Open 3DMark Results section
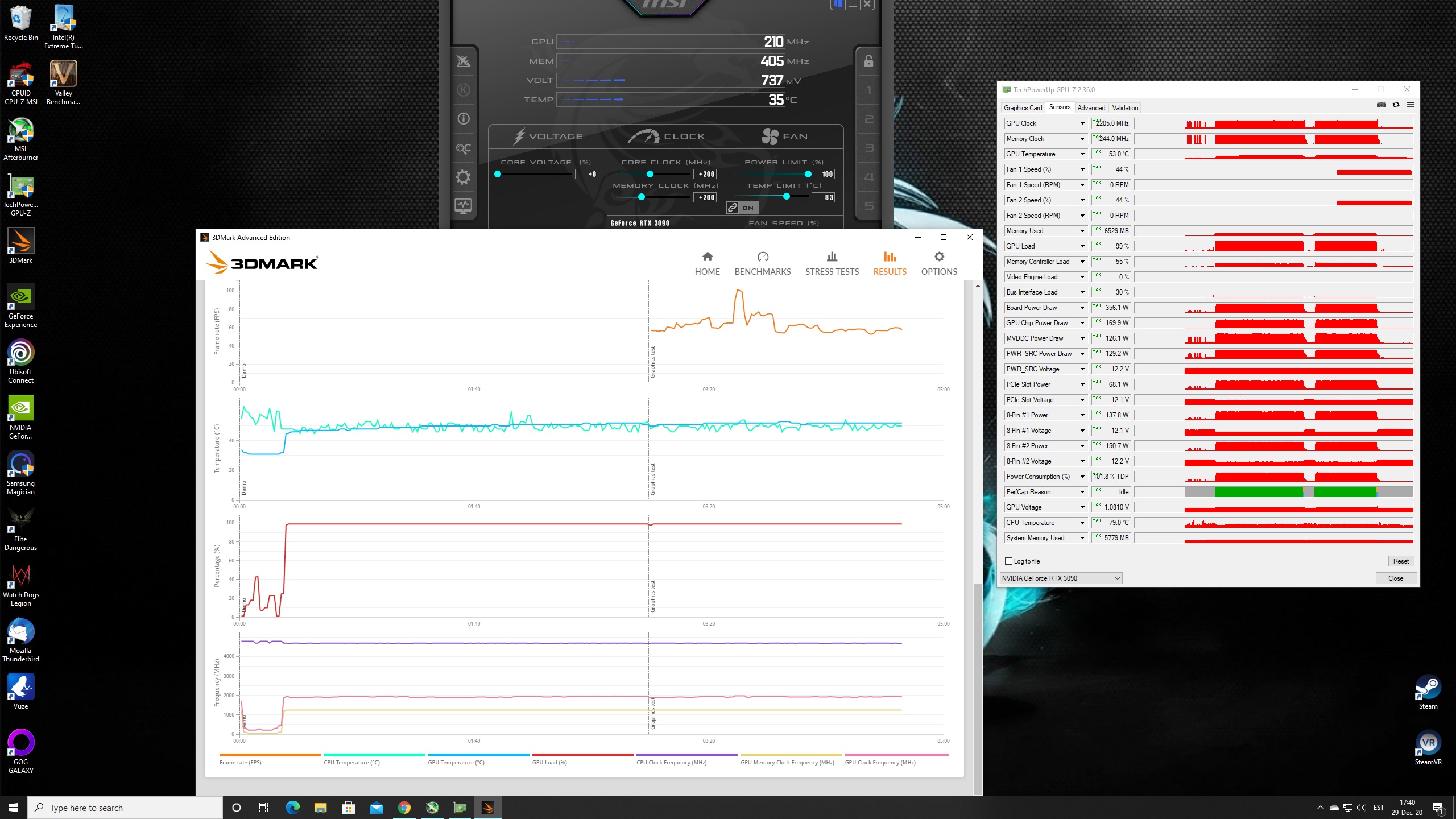 click(x=890, y=264)
